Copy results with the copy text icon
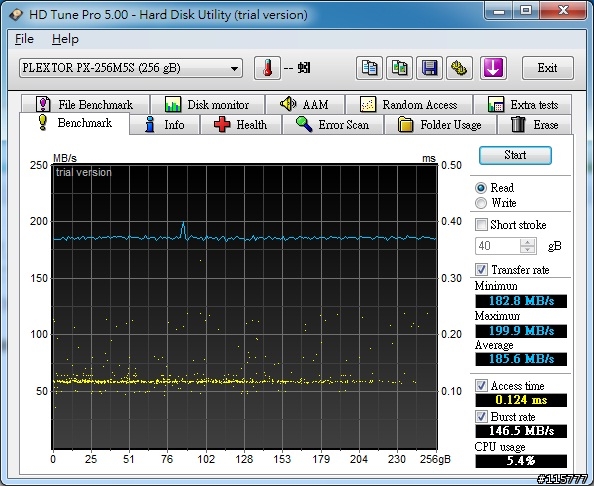594x487 pixels. coord(369,68)
